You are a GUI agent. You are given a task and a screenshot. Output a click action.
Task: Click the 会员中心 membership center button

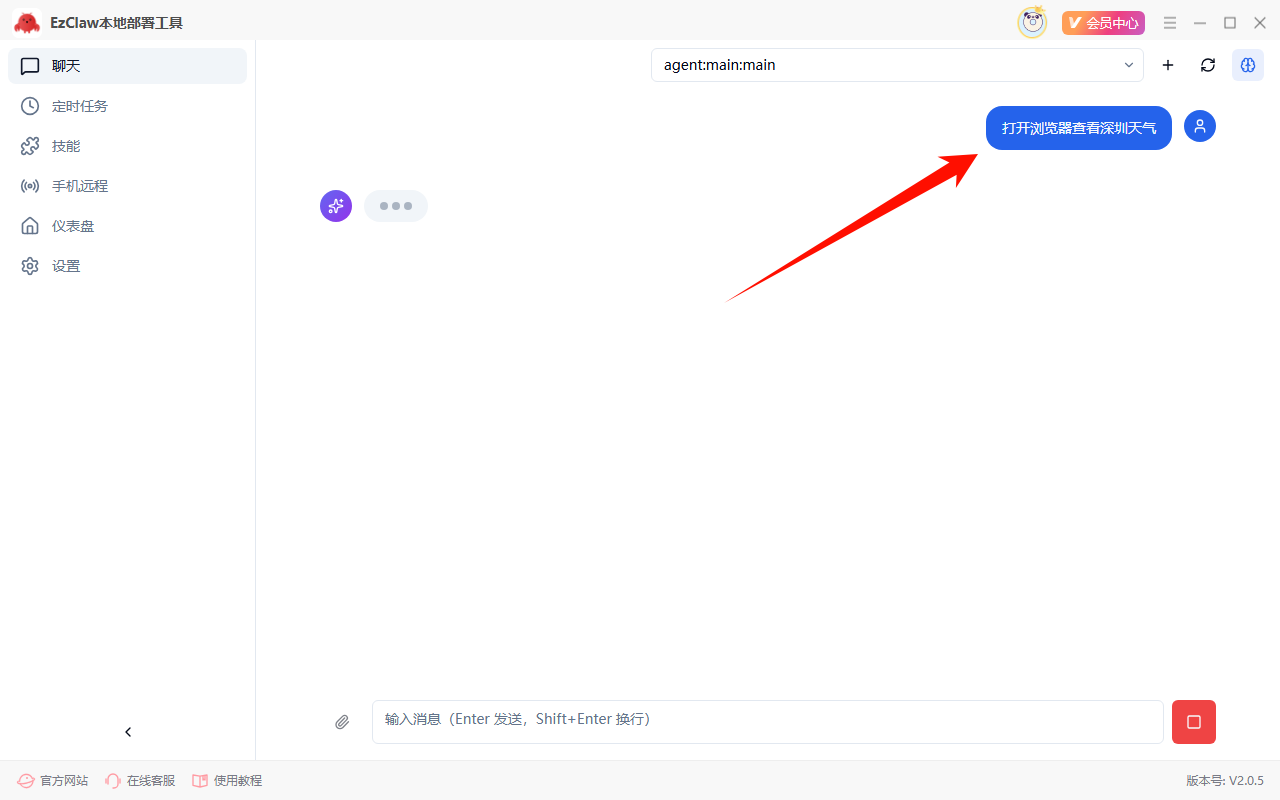pos(1103,23)
